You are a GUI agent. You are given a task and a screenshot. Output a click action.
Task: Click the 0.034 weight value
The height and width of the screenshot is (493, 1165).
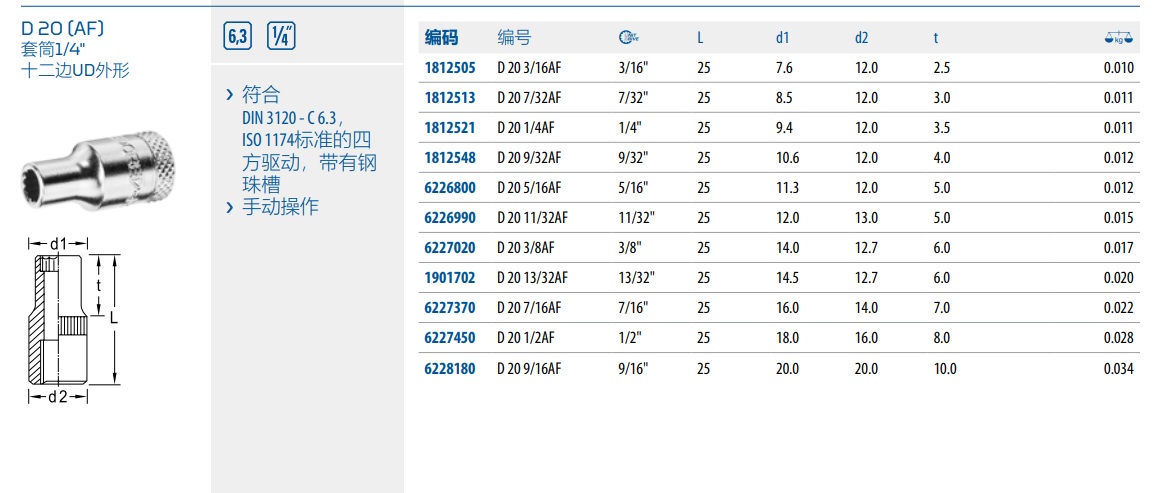click(x=1118, y=368)
